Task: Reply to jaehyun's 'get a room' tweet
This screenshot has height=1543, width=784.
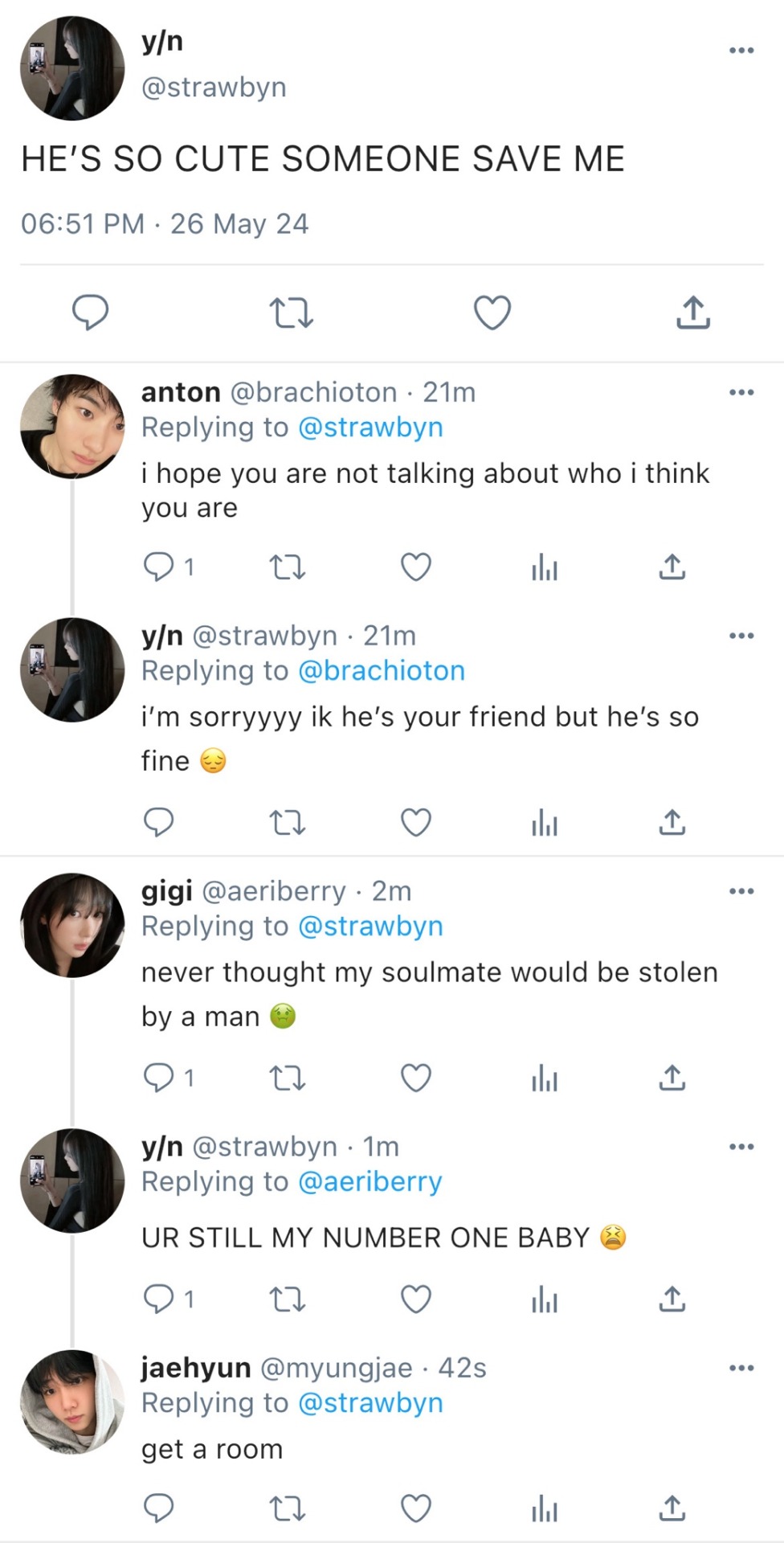Action: (x=158, y=1508)
